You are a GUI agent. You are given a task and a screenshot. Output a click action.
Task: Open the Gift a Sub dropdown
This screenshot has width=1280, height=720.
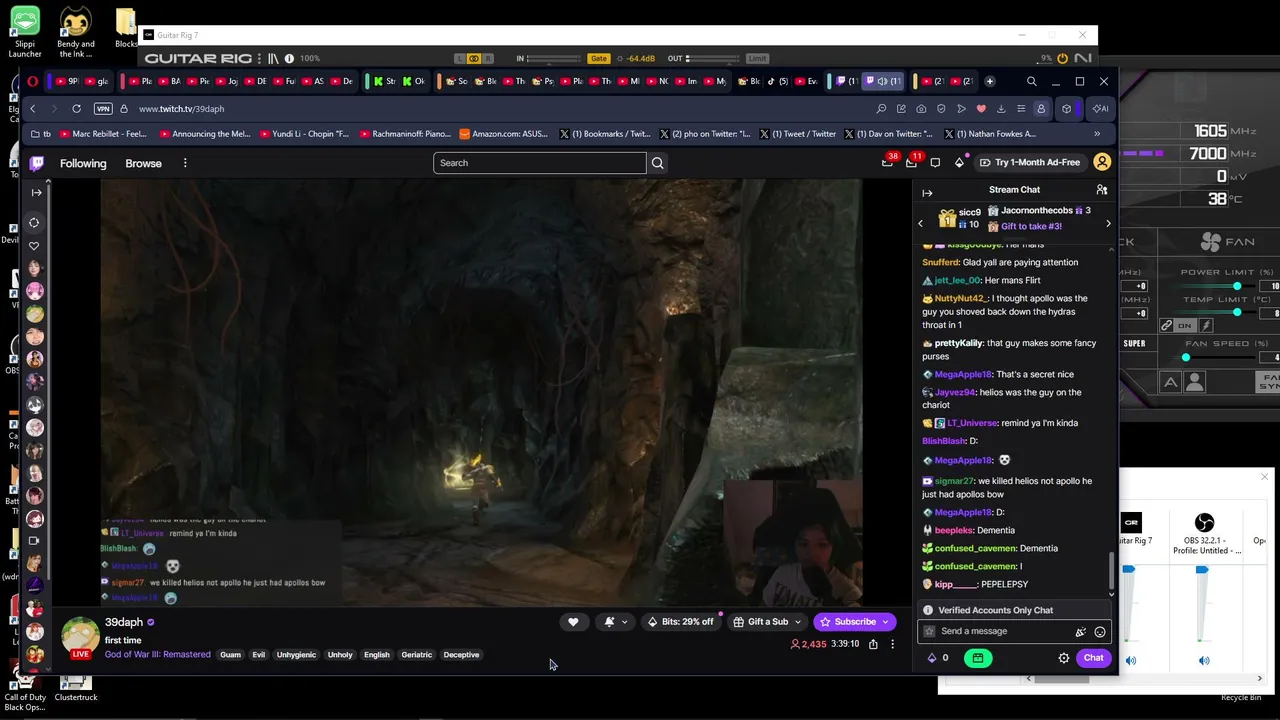pyautogui.click(x=767, y=622)
